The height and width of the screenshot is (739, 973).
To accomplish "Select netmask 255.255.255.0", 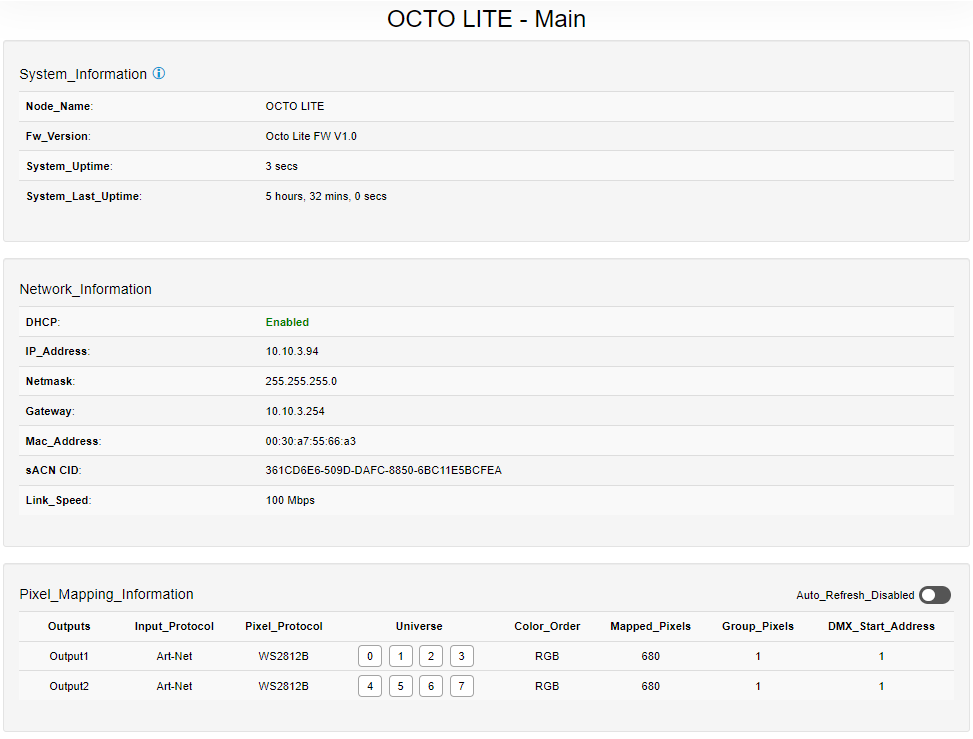I will pos(301,381).
